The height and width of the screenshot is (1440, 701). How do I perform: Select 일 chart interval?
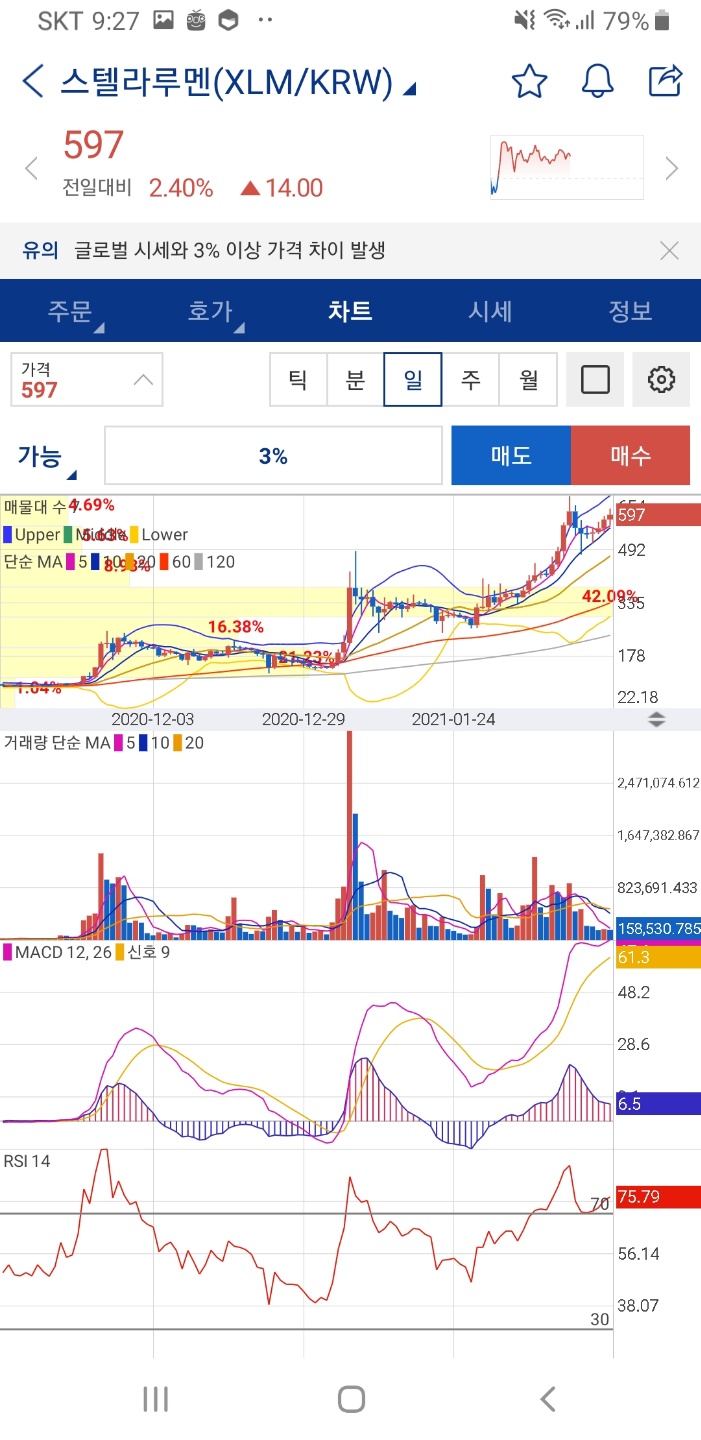[x=413, y=379]
